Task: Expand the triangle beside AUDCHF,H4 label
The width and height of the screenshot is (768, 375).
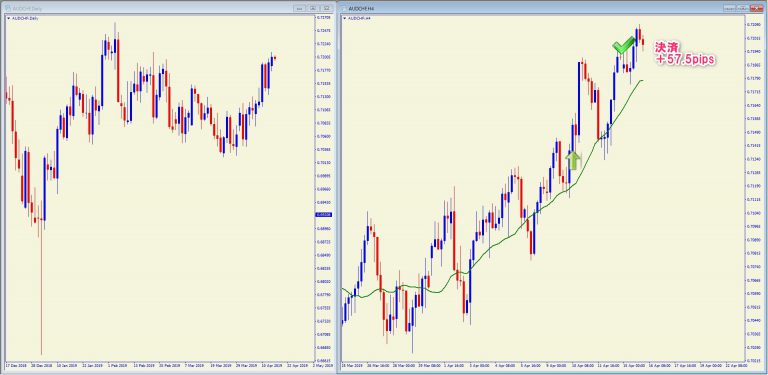Action: click(x=344, y=18)
